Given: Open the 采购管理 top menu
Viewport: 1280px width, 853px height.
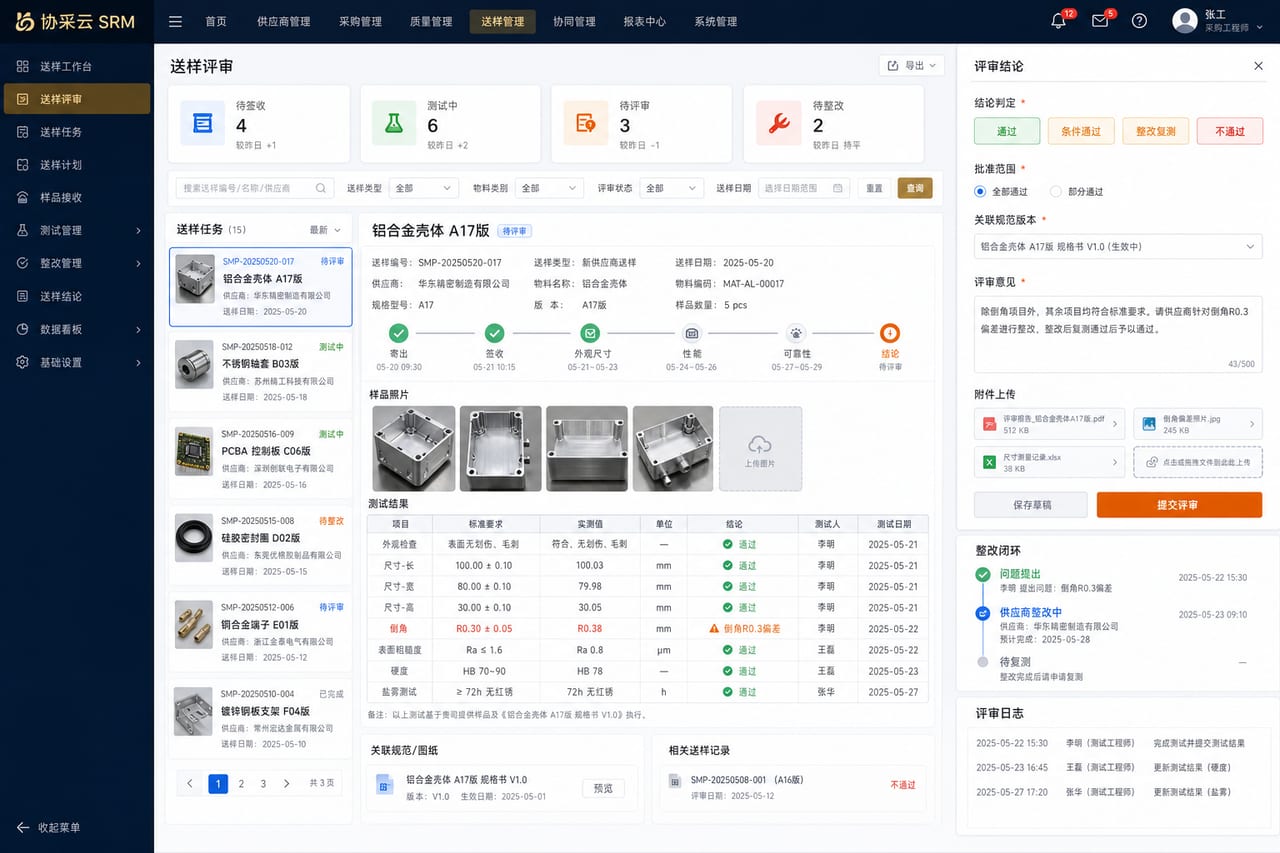Looking at the screenshot, I should pos(360,21).
